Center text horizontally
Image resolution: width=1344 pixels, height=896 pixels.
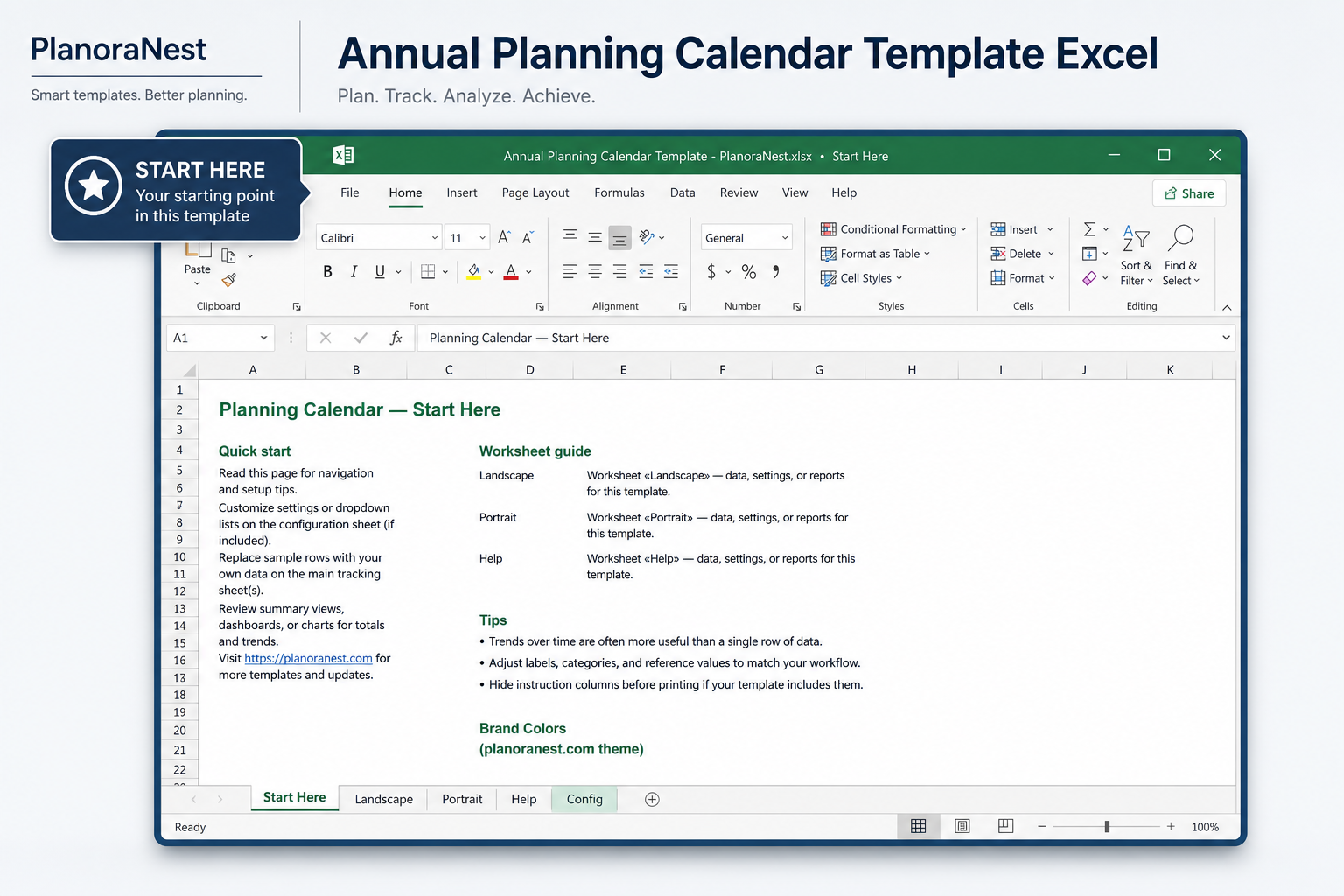(595, 272)
